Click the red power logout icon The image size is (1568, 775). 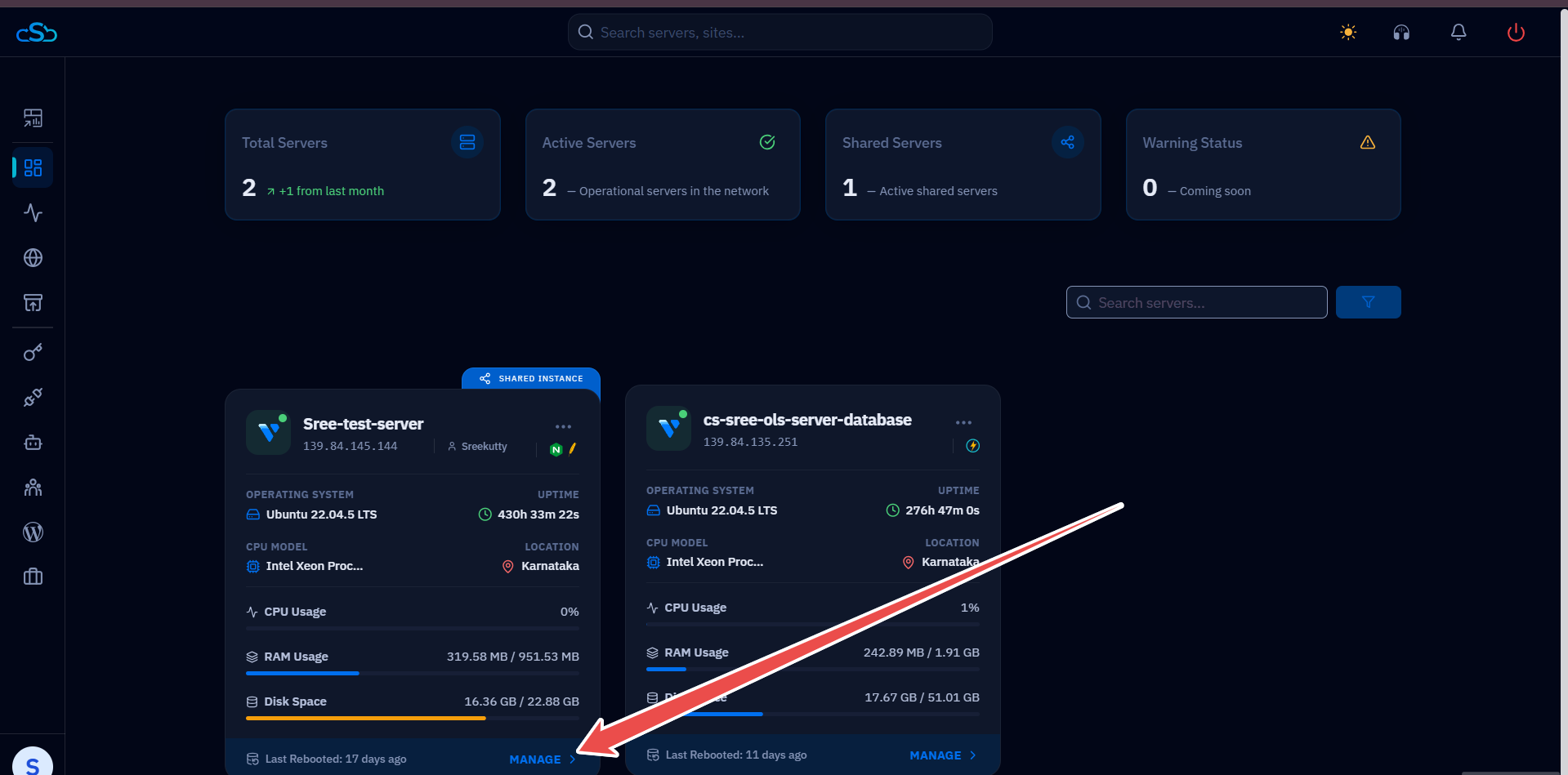click(1516, 32)
